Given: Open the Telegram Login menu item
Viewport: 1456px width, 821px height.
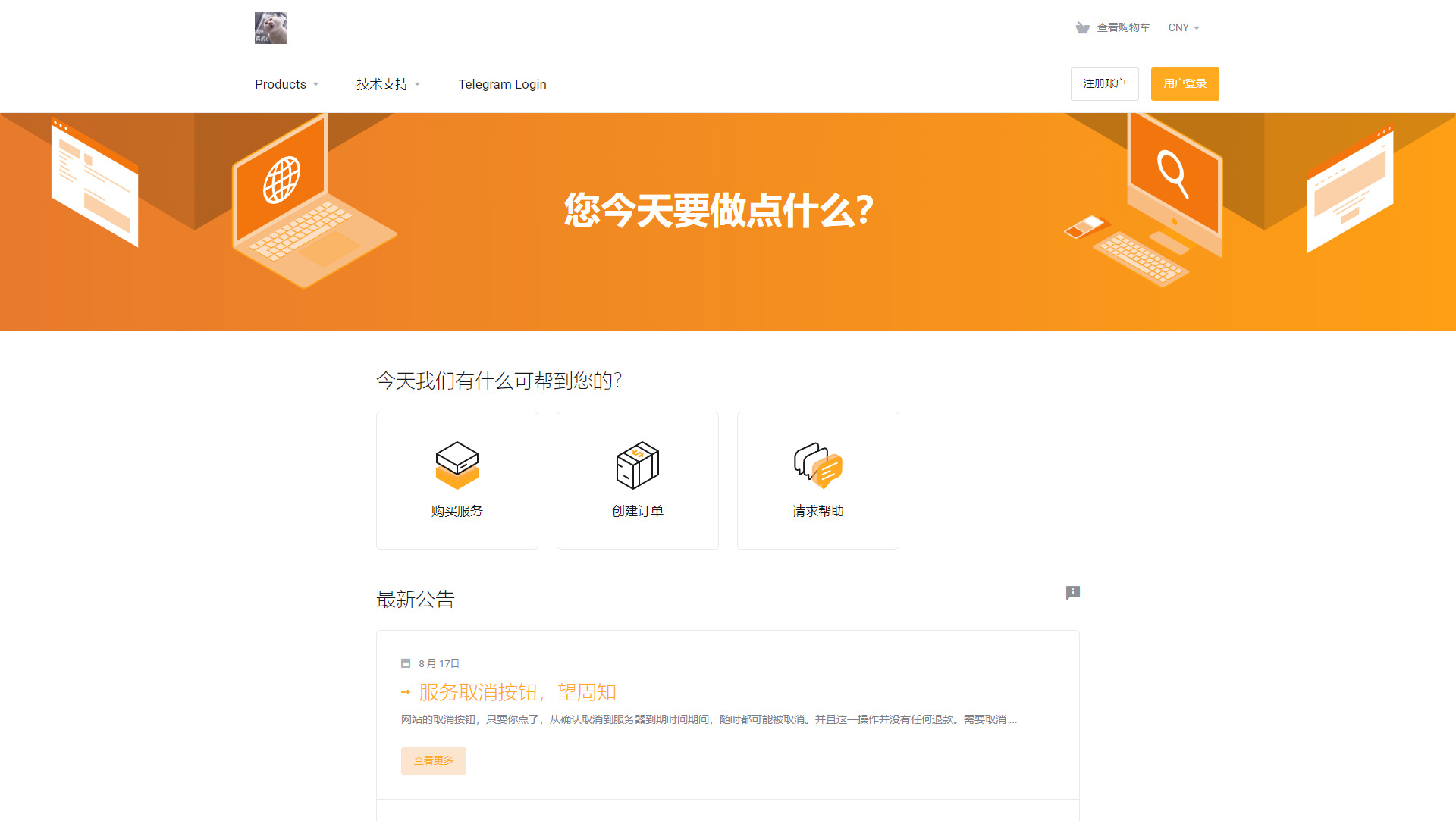Looking at the screenshot, I should coord(502,84).
